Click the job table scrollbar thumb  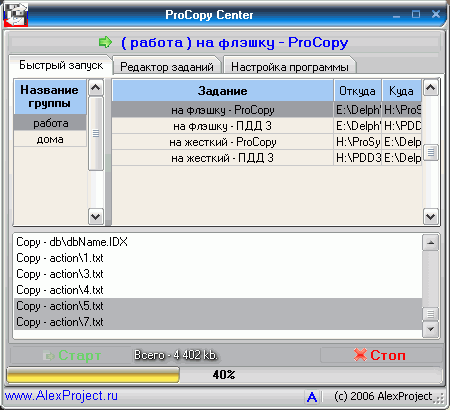click(431, 153)
